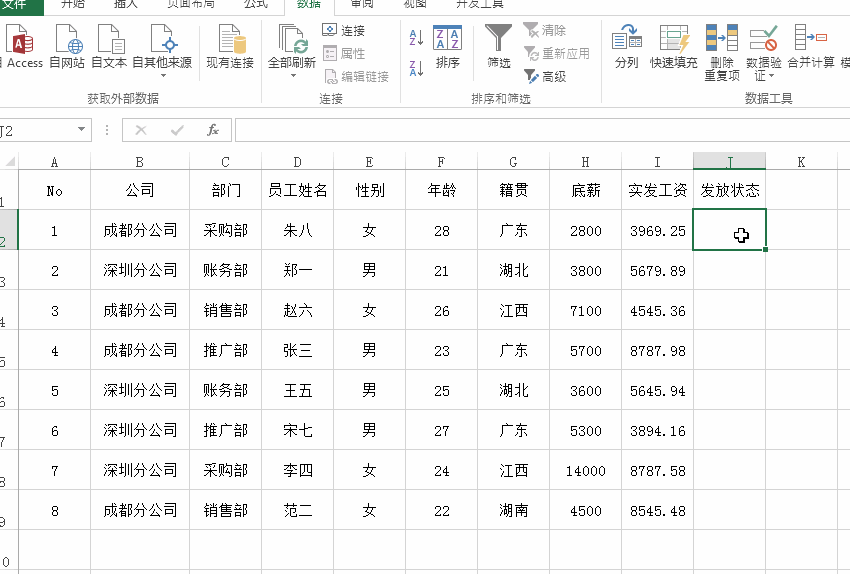Import data from Access

23,47
